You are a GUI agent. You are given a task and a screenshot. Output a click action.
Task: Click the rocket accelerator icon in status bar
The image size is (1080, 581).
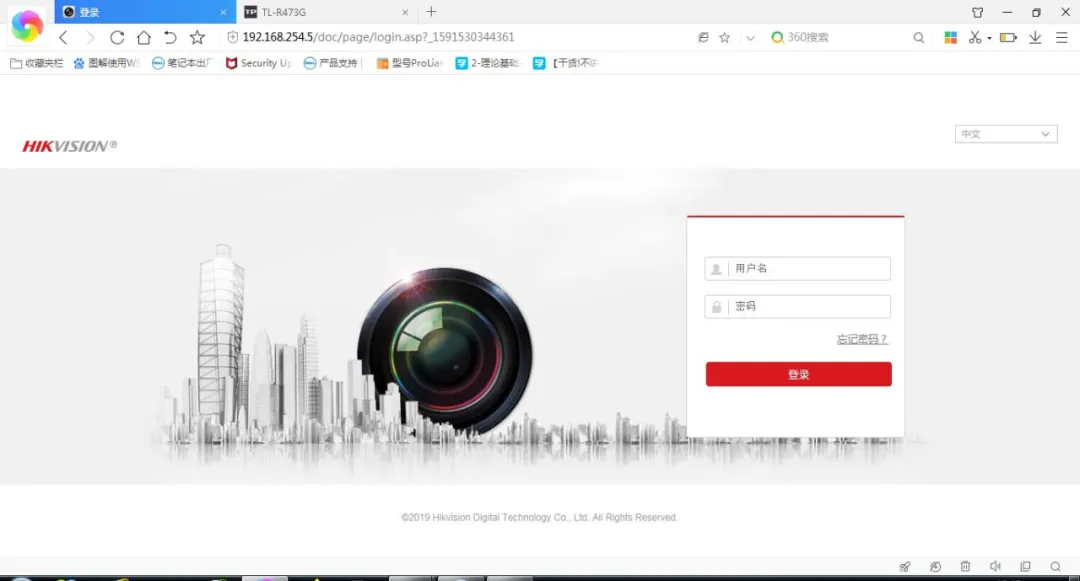pos(905,567)
